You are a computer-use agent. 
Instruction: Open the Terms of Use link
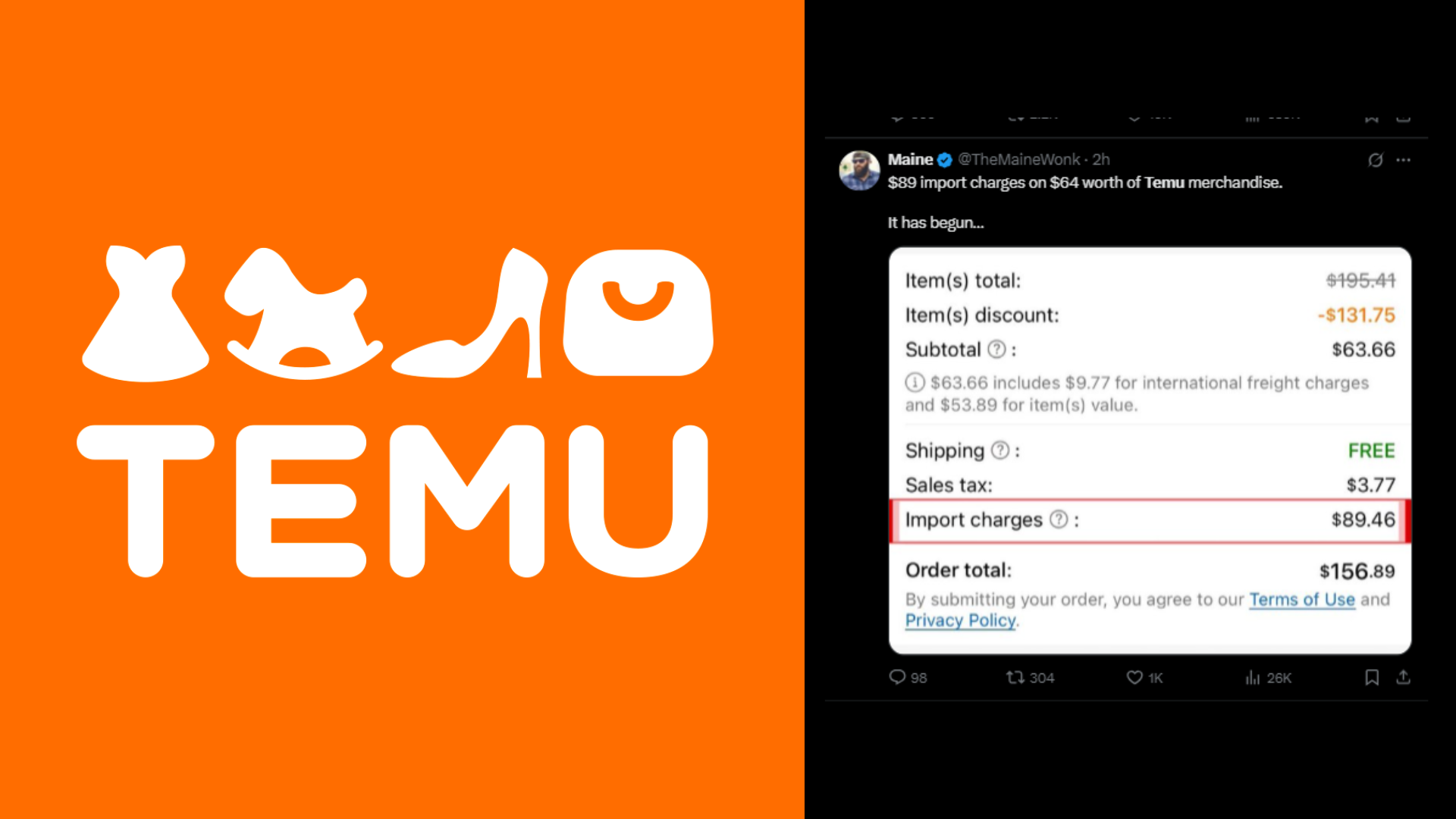click(1302, 599)
